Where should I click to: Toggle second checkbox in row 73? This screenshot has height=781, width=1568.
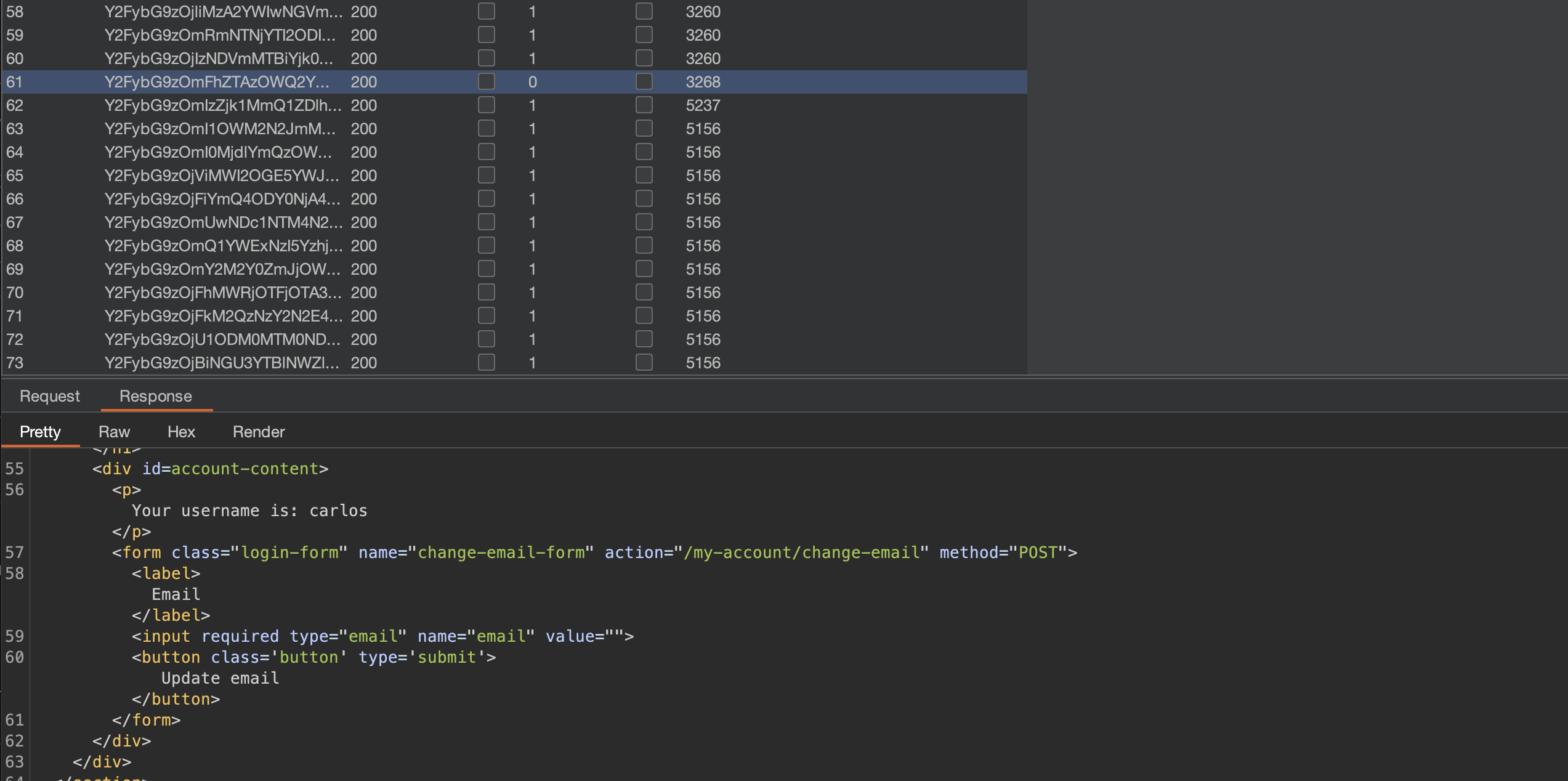tap(644, 362)
